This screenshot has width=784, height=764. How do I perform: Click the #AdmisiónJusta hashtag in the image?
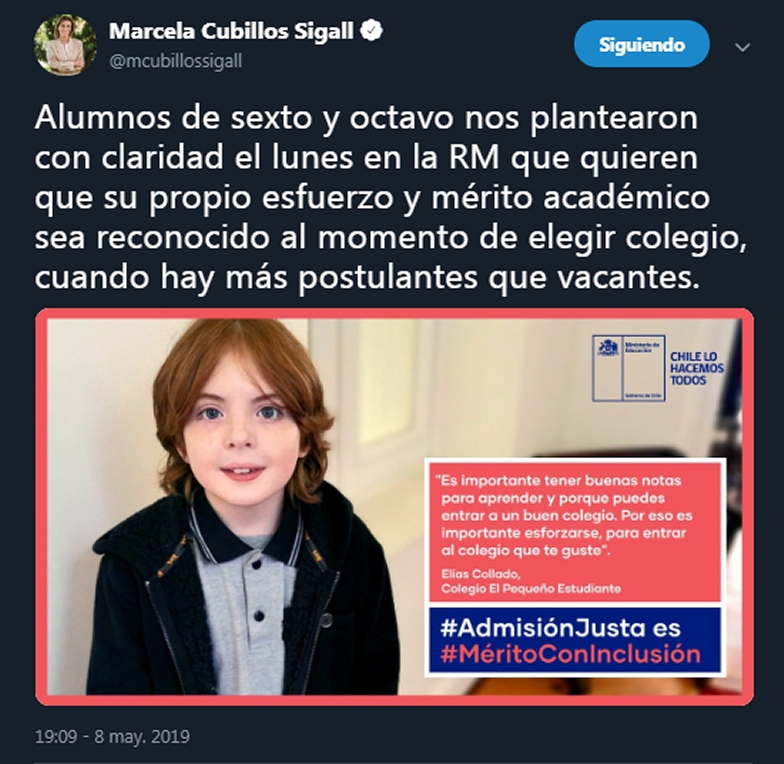pos(542,628)
